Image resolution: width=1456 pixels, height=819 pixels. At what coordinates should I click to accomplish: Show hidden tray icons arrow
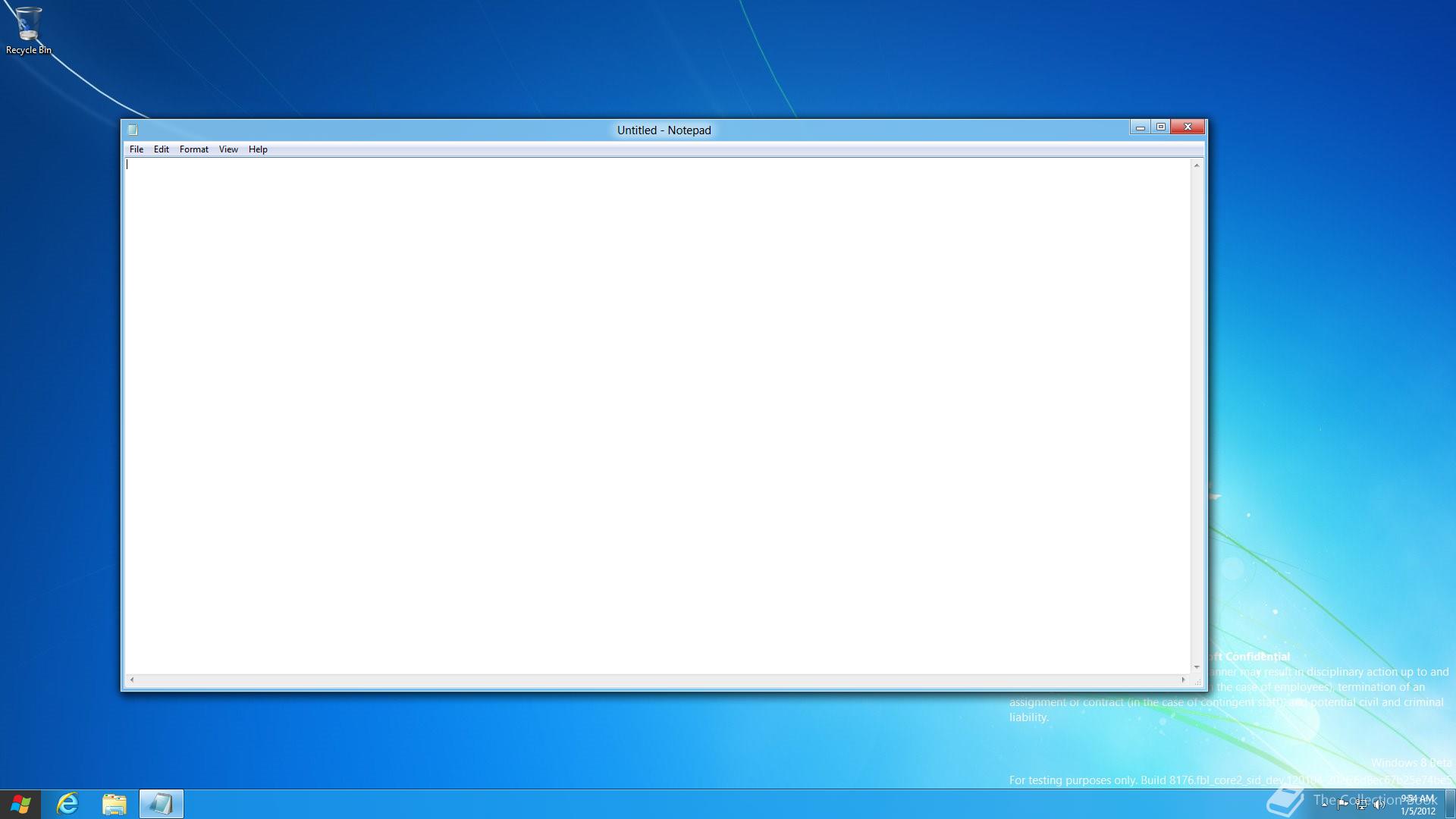[x=1325, y=804]
